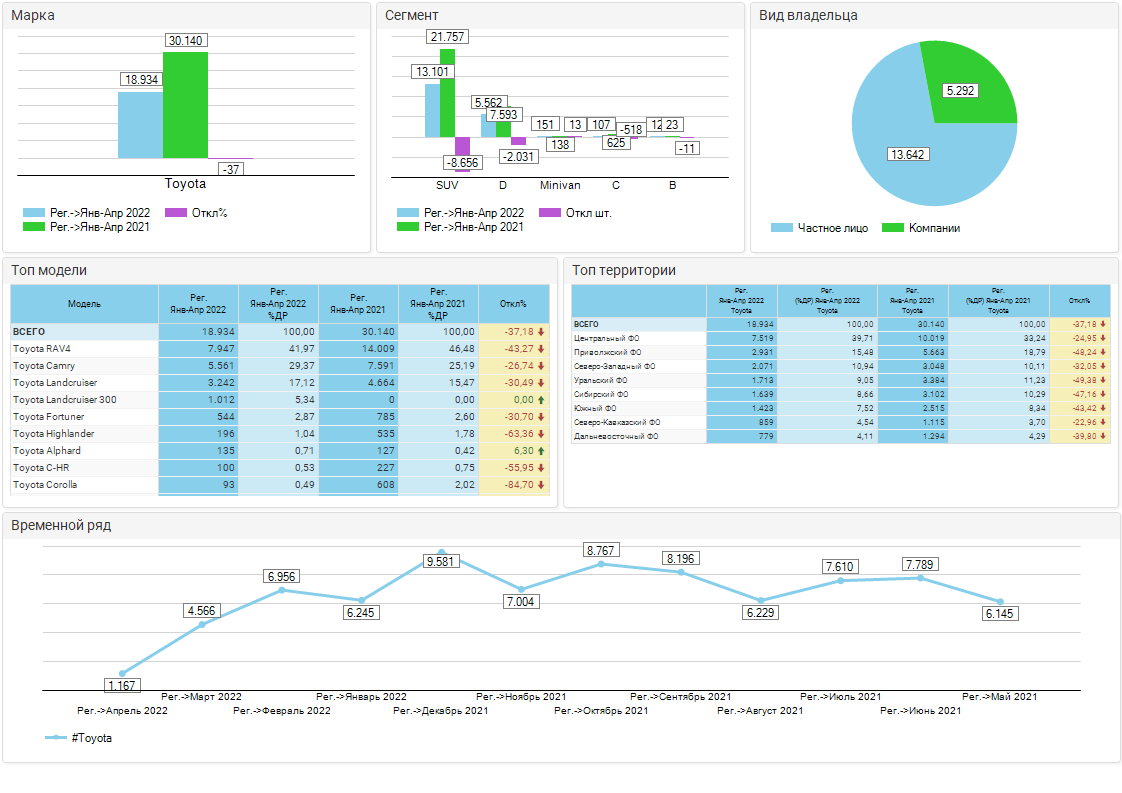Sort by the Модель column header
This screenshot has width=1122, height=793.
pos(84,303)
